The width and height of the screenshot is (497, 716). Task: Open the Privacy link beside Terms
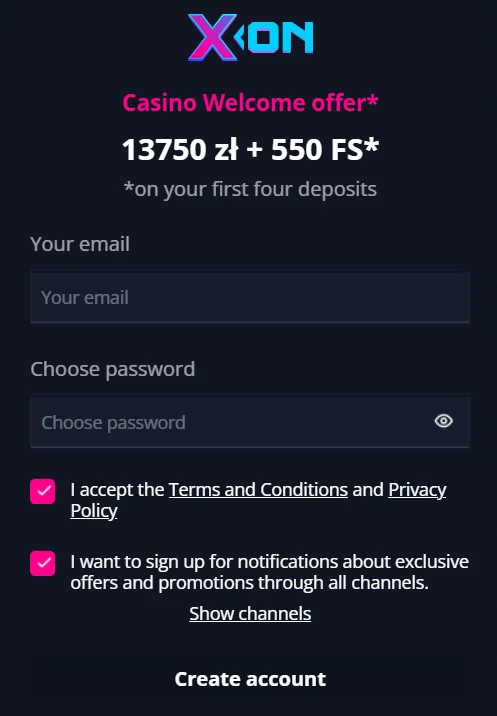click(x=417, y=490)
